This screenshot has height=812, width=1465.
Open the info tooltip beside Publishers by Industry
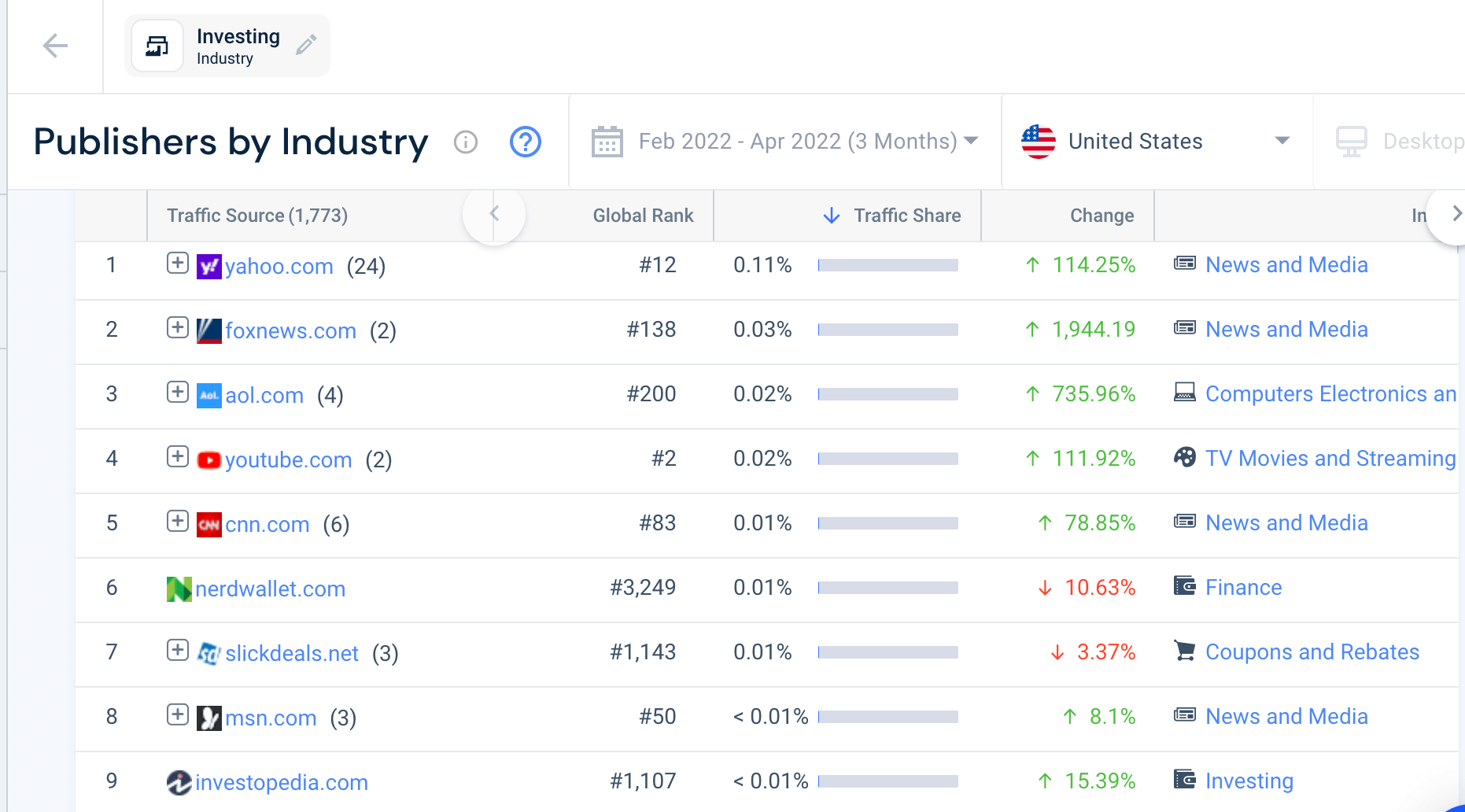(x=465, y=142)
